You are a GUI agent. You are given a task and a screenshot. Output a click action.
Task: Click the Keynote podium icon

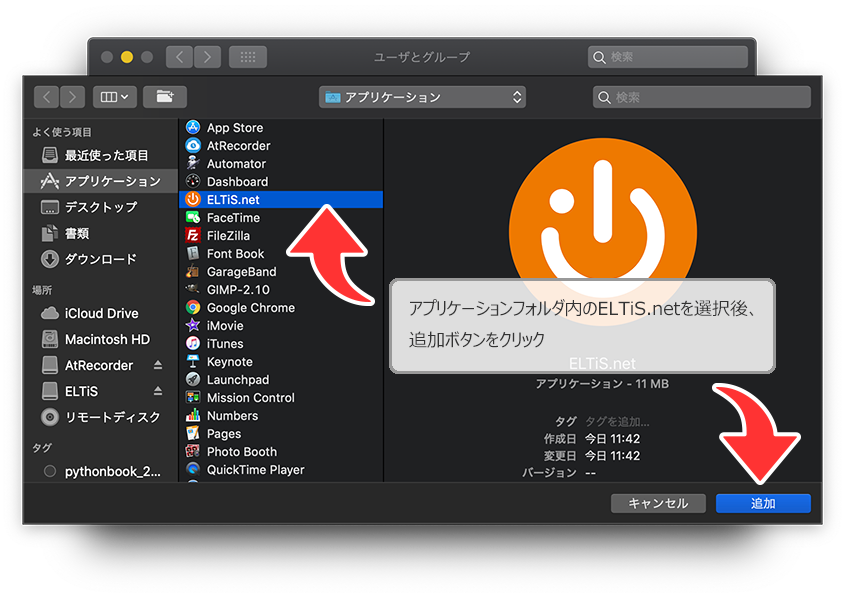point(193,361)
